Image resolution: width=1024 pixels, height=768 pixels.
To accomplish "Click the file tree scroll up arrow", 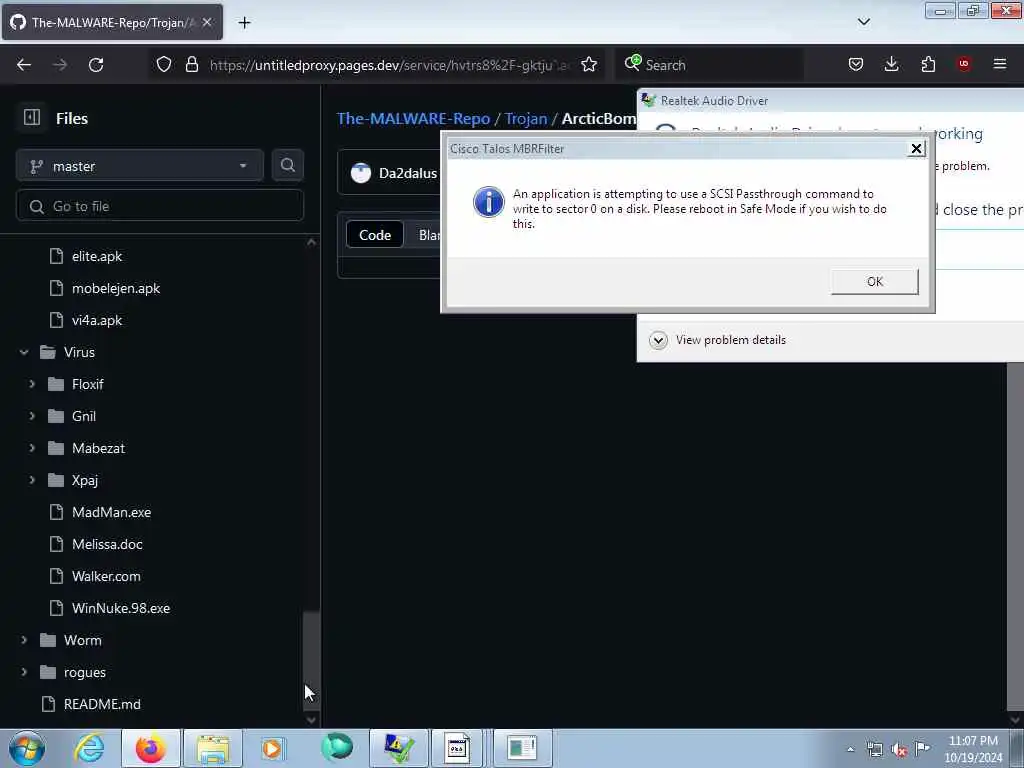I will (x=312, y=242).
